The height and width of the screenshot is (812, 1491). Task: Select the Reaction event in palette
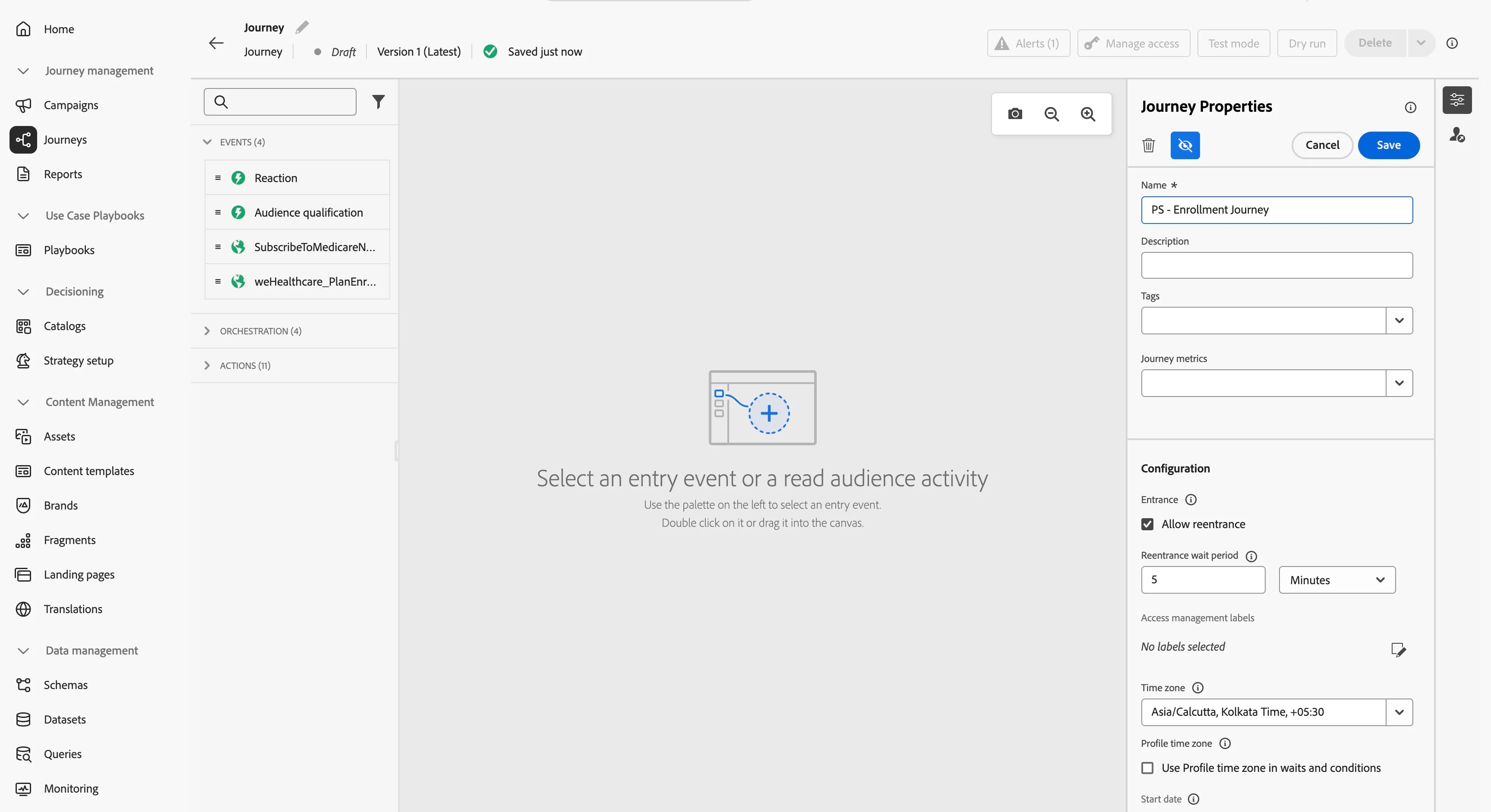click(297, 178)
